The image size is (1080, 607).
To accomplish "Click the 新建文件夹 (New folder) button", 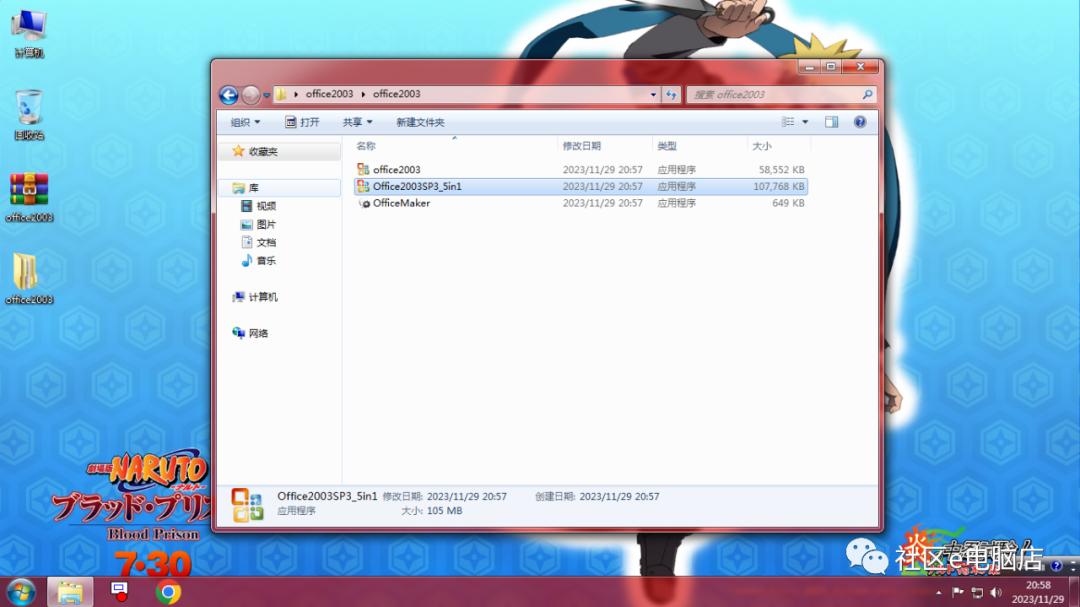I will pos(420,121).
